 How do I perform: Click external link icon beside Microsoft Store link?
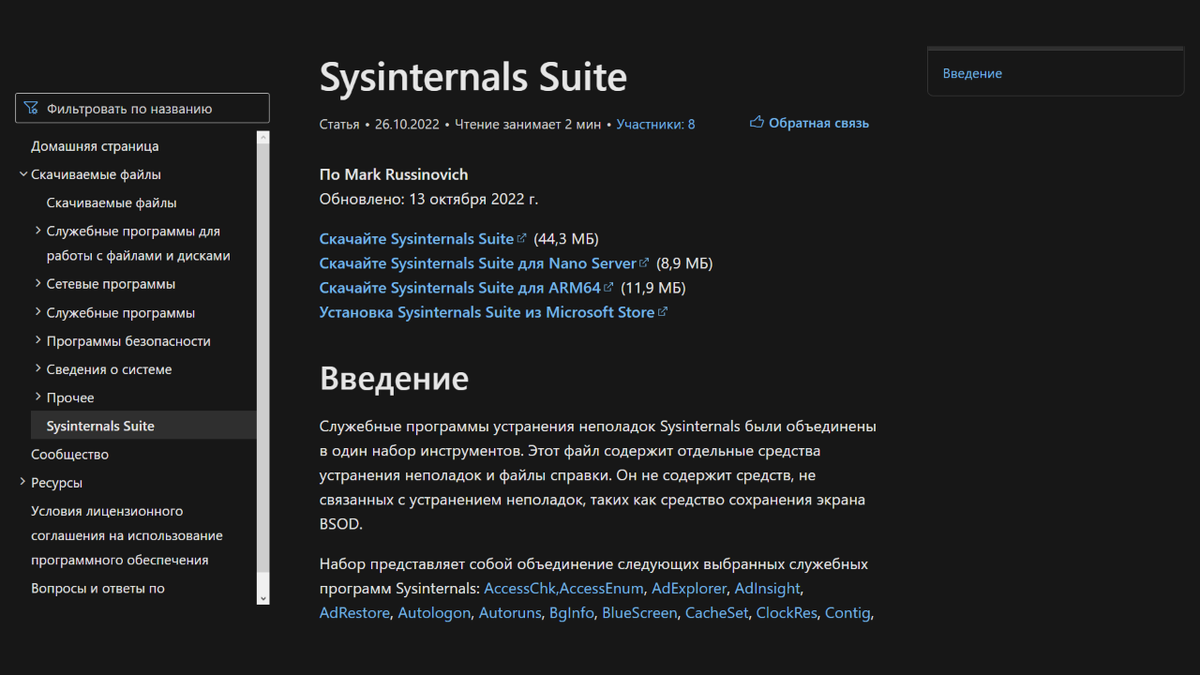(661, 312)
